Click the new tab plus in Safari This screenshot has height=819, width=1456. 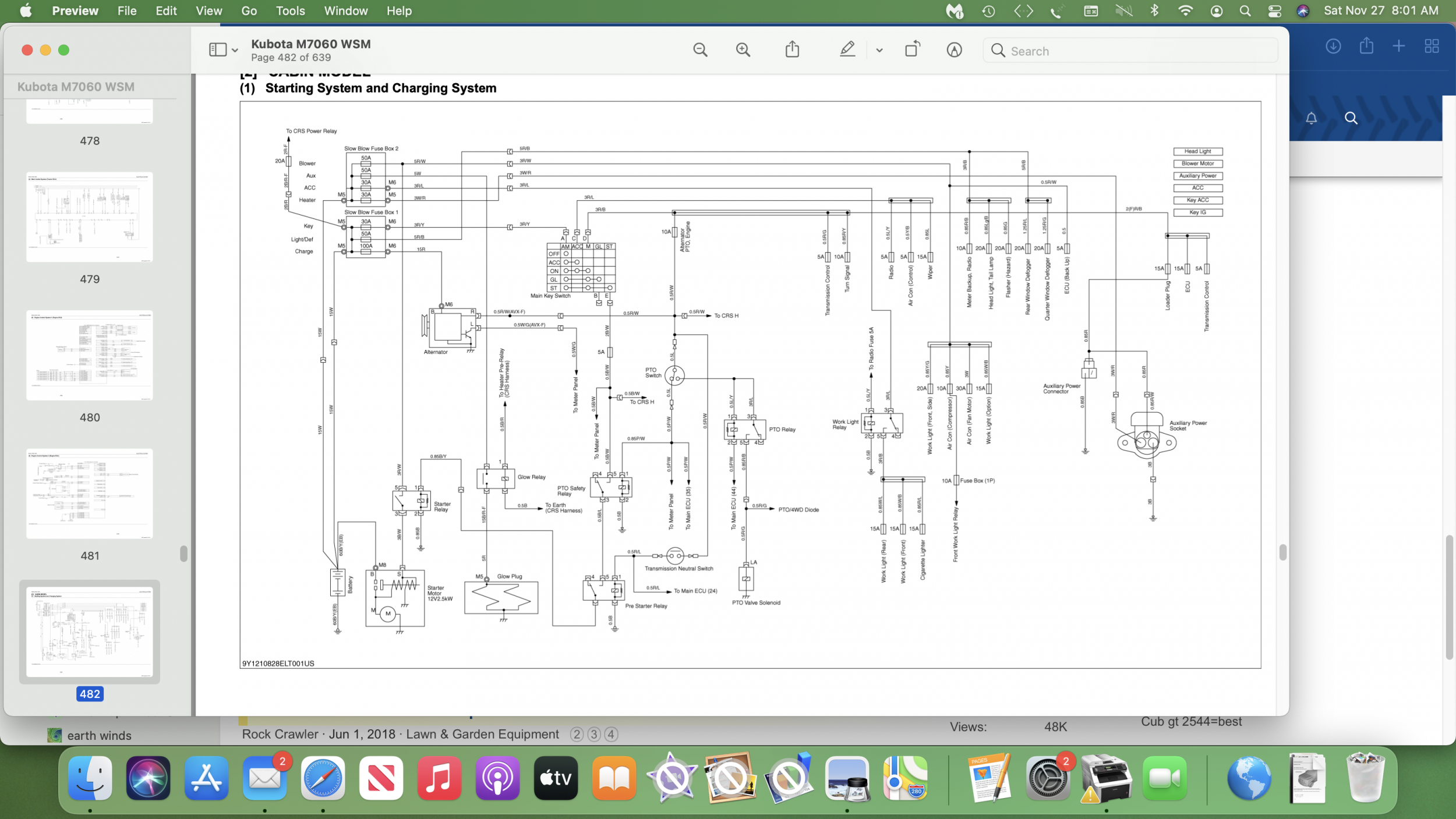click(x=1399, y=46)
